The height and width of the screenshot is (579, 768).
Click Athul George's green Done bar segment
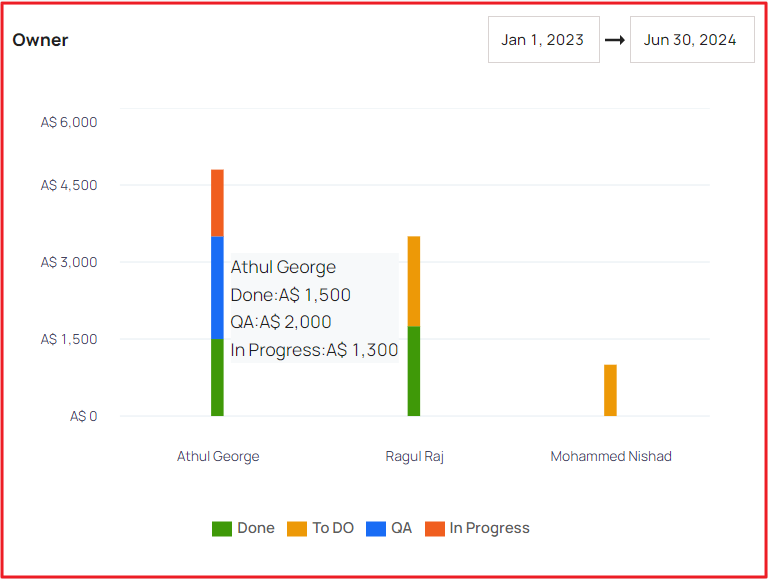pyautogui.click(x=217, y=377)
